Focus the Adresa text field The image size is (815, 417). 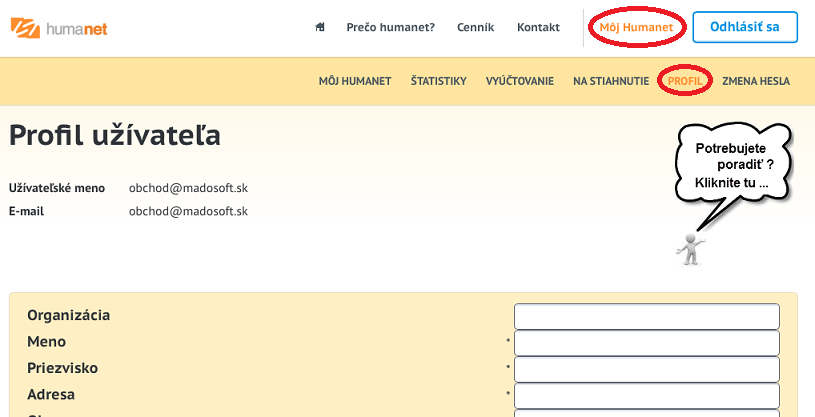click(646, 395)
